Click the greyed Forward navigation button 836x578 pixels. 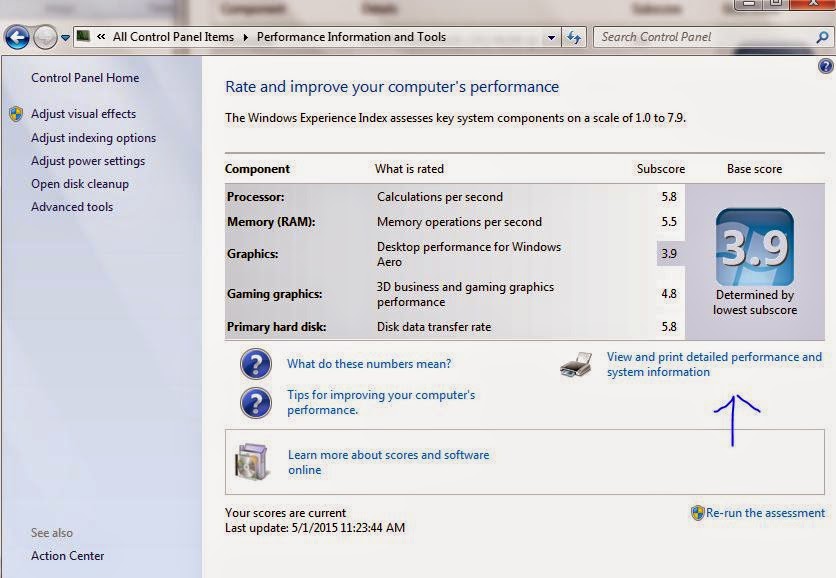coord(45,37)
